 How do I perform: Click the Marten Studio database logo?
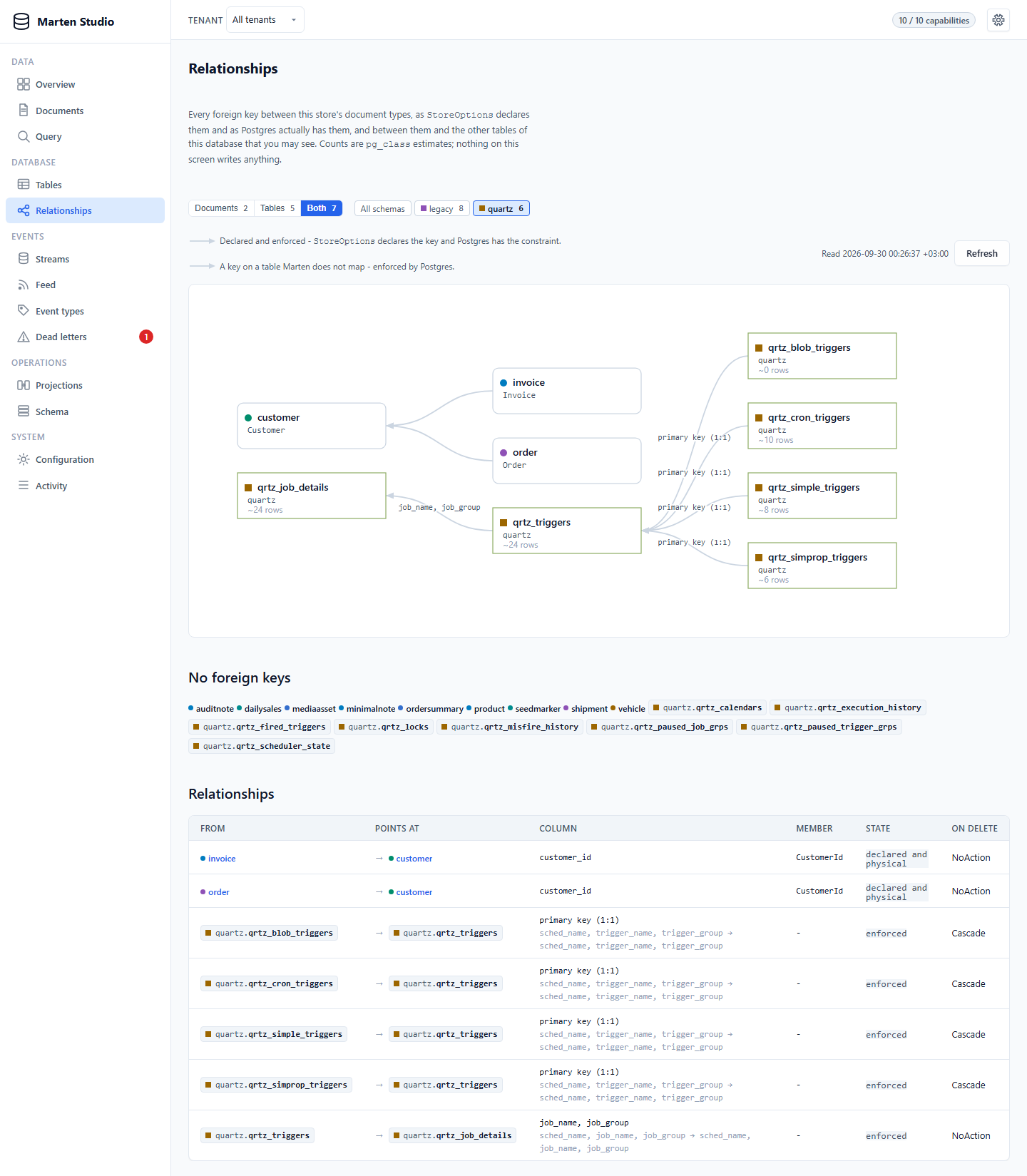[21, 21]
